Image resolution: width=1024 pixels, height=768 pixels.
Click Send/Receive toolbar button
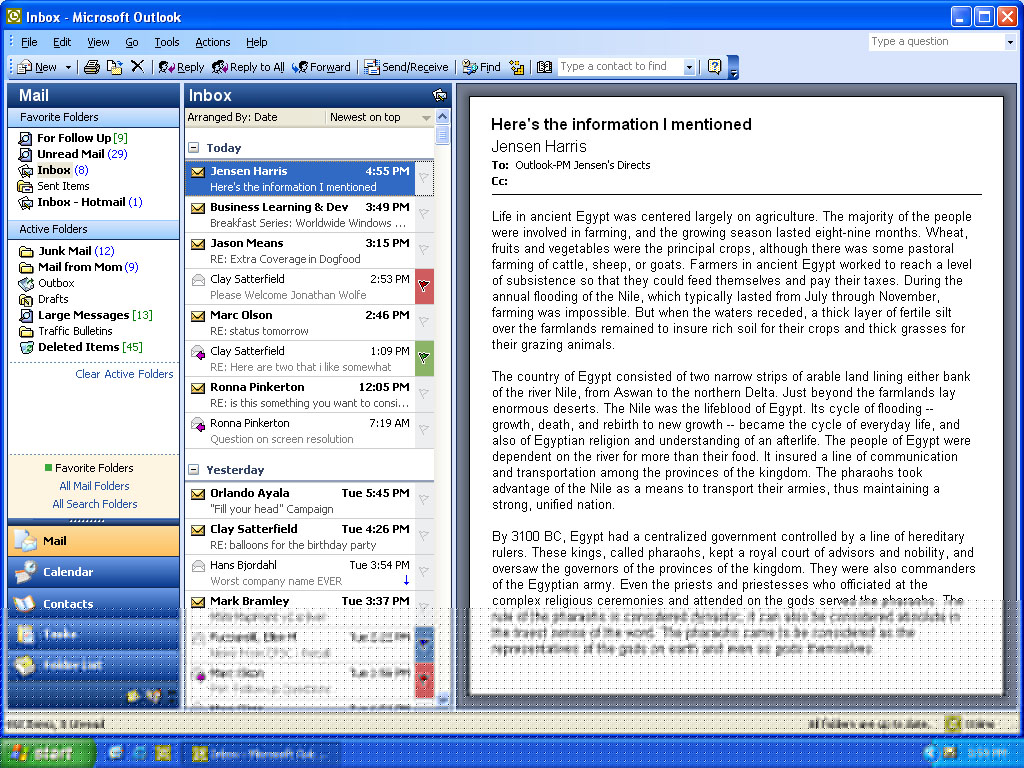(405, 67)
